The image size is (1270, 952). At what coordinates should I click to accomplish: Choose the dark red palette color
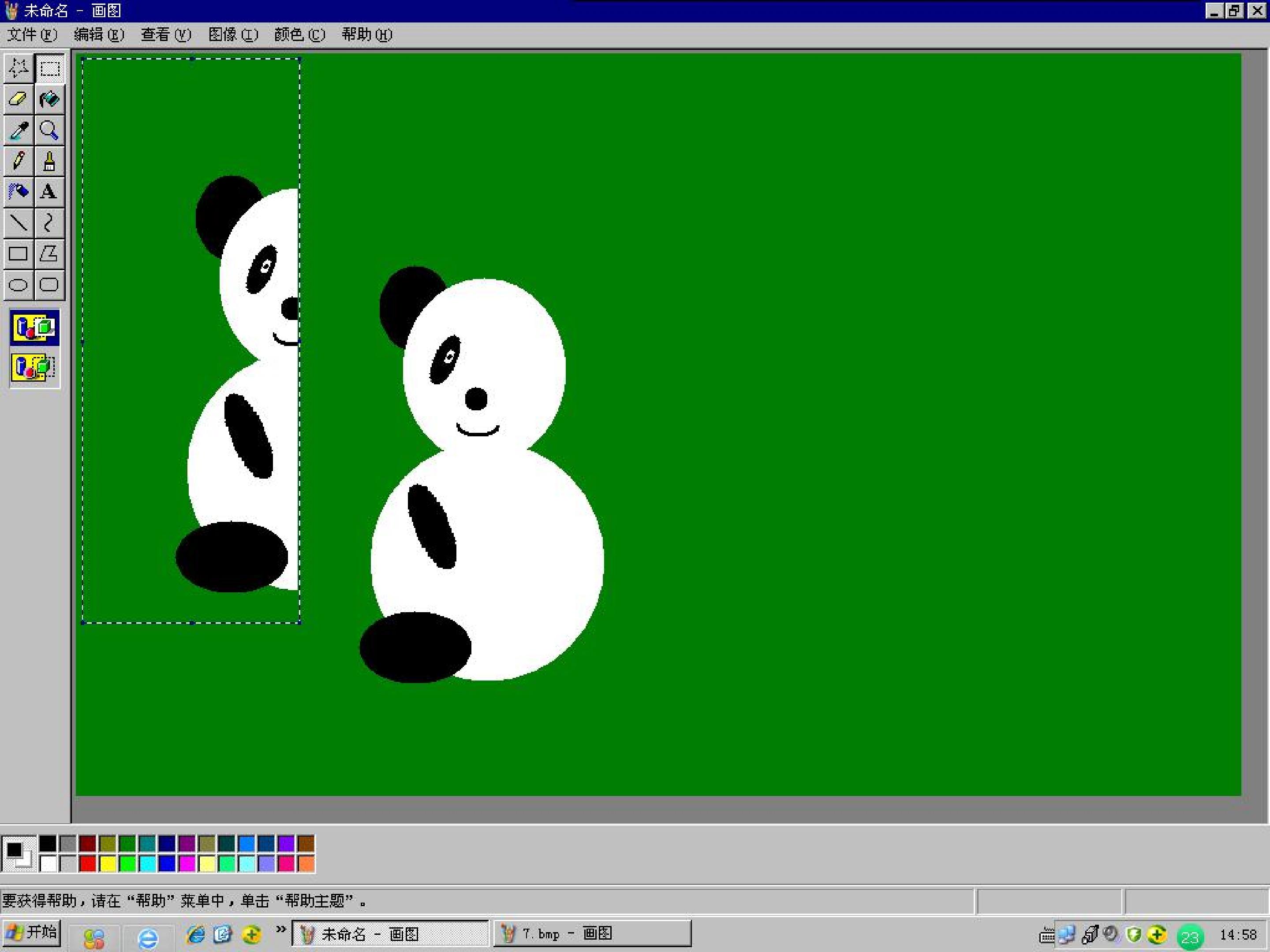coord(88,844)
